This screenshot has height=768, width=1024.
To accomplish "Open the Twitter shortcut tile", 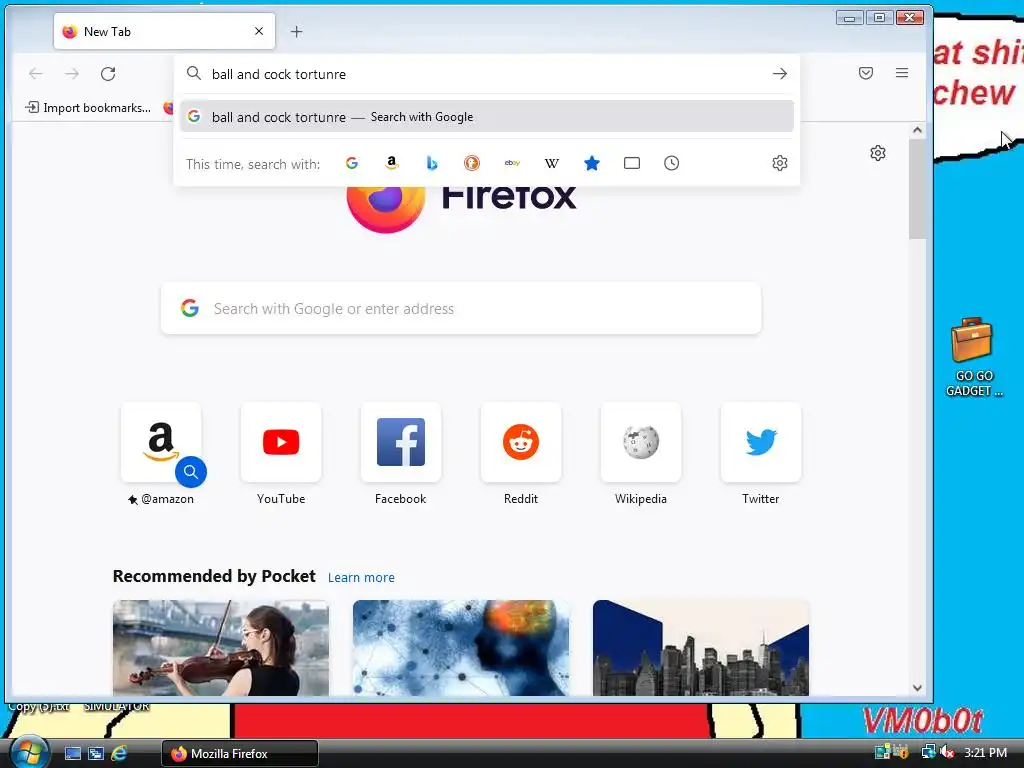I will click(761, 442).
